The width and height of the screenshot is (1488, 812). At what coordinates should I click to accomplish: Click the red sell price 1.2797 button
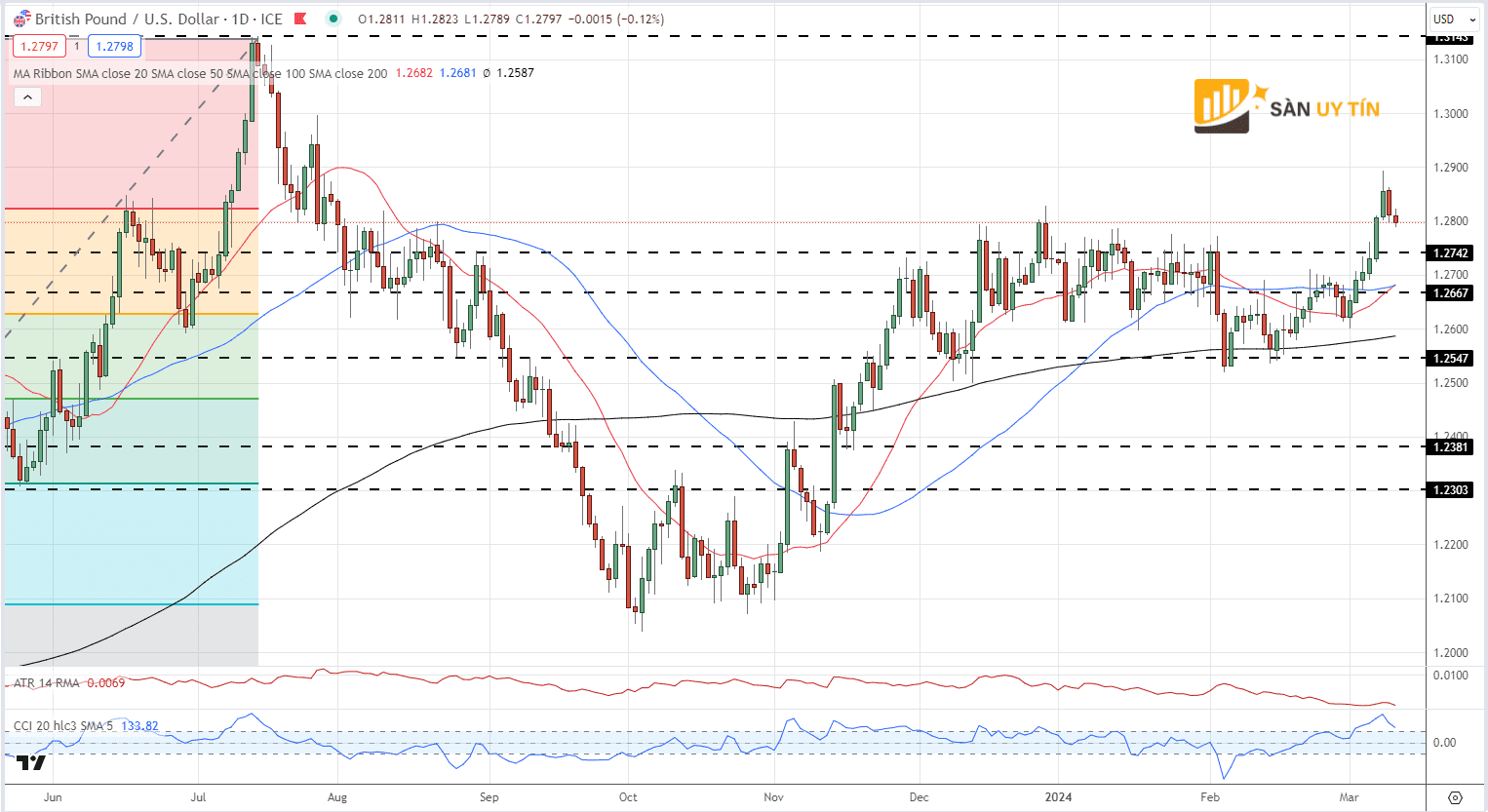click(40, 46)
